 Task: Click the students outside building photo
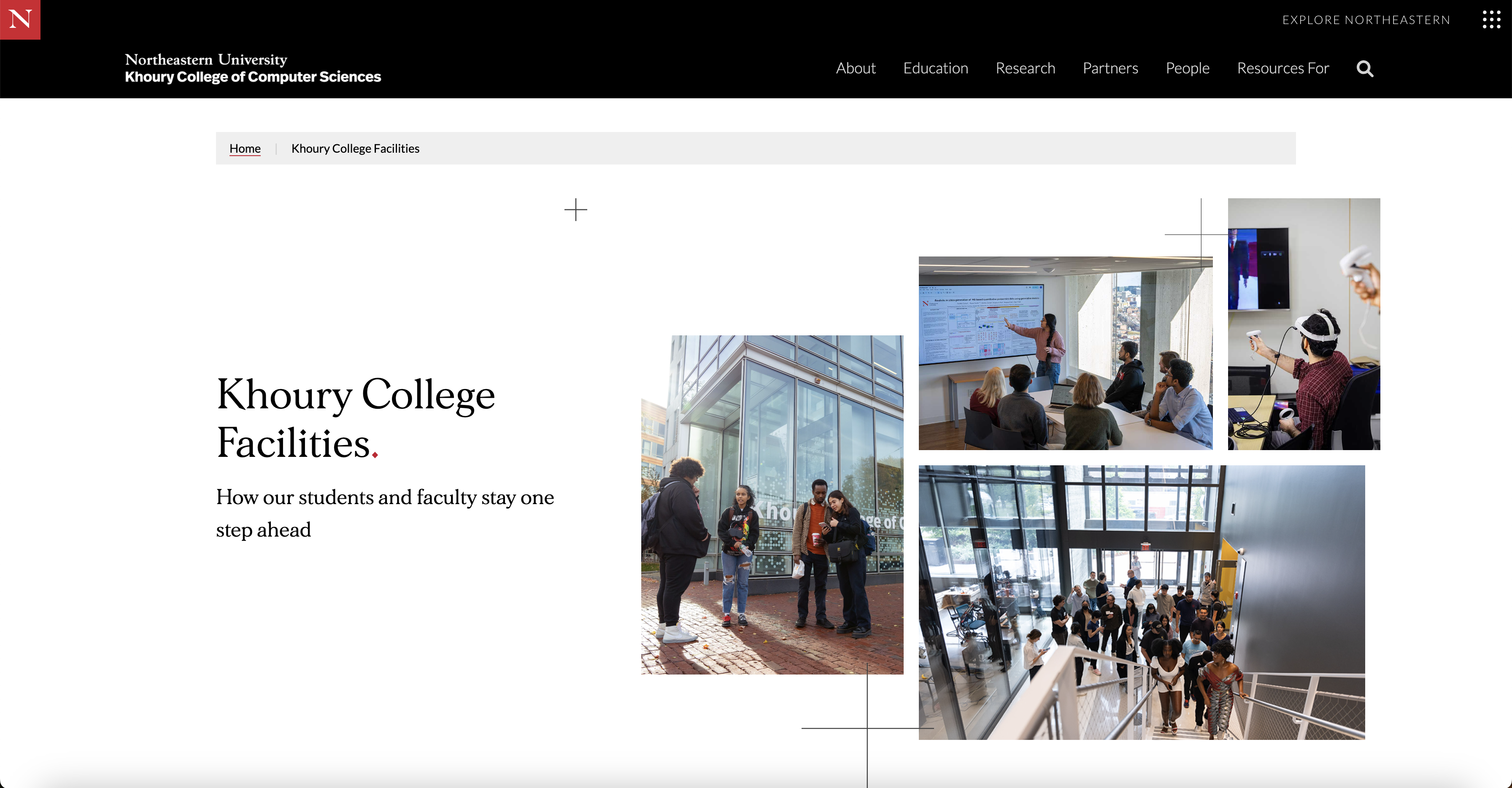(x=772, y=505)
